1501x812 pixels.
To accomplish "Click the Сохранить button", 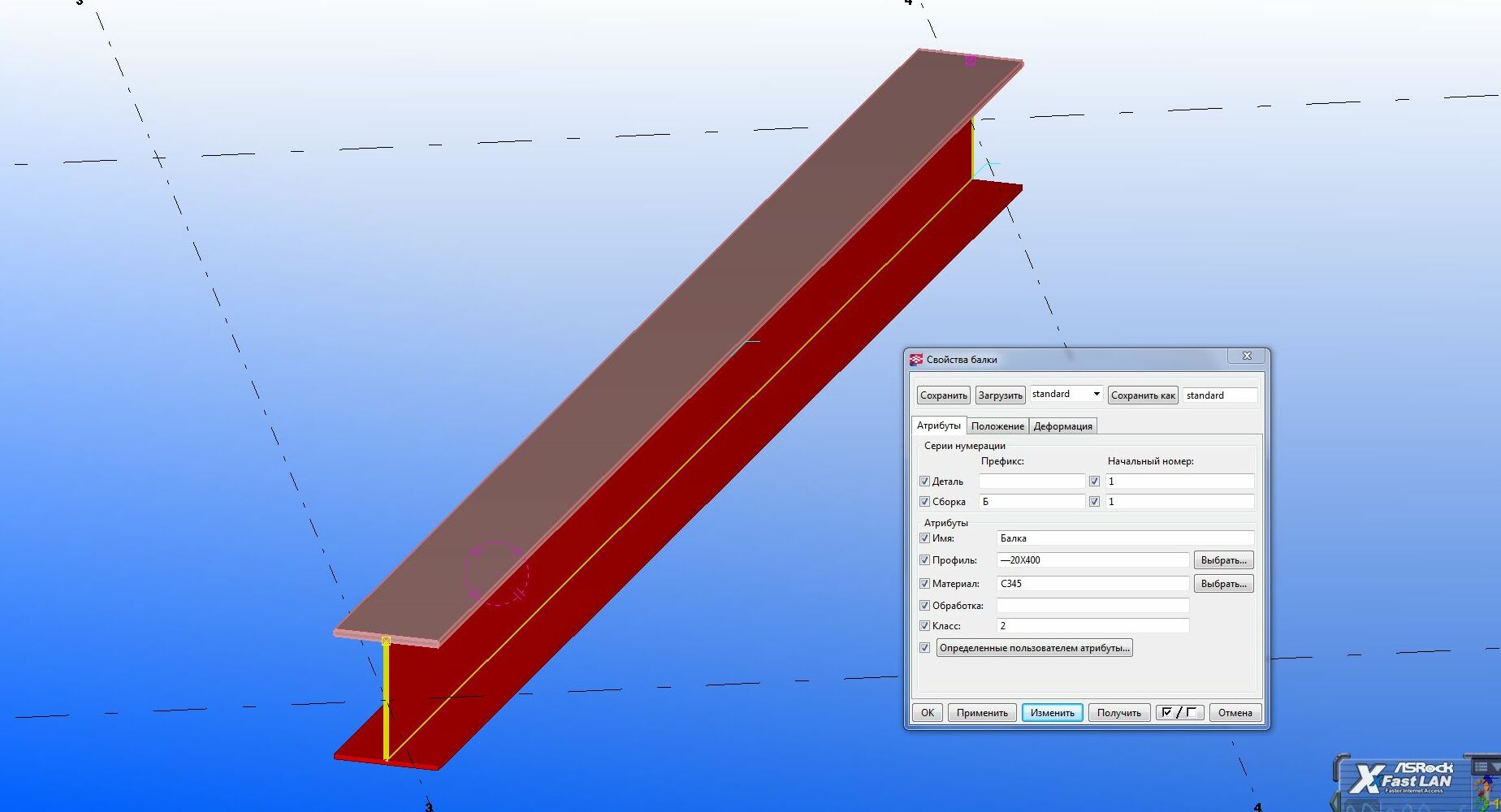I will pyautogui.click(x=944, y=395).
